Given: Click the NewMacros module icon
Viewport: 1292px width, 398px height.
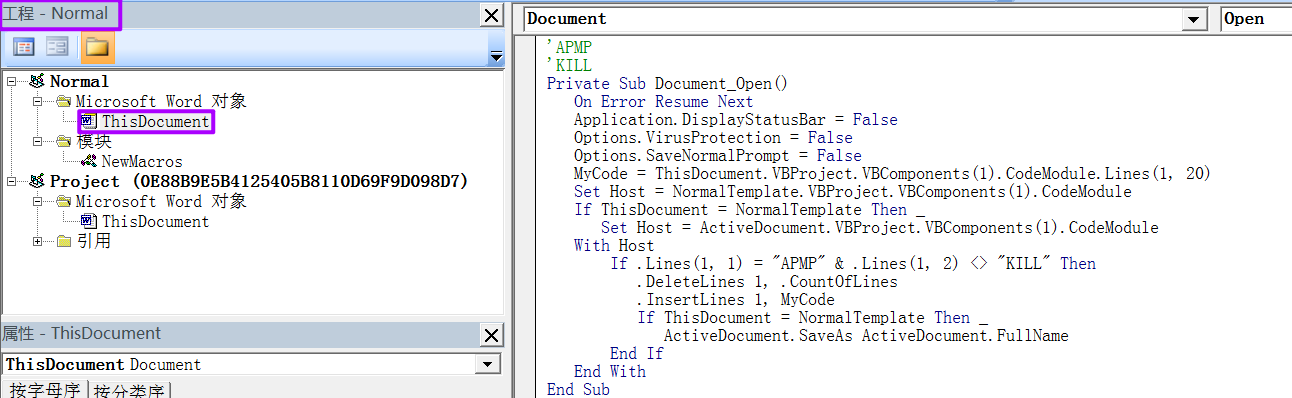Looking at the screenshot, I should [x=89, y=162].
